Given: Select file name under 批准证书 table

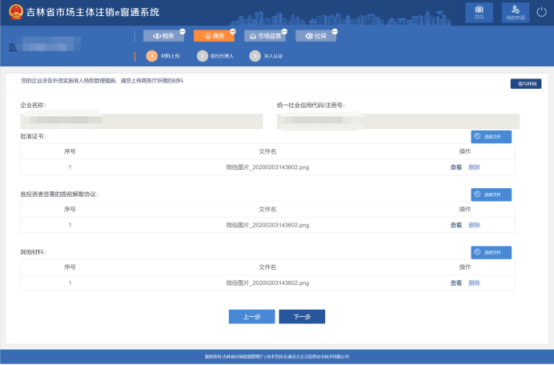Looking at the screenshot, I should click(x=267, y=167).
